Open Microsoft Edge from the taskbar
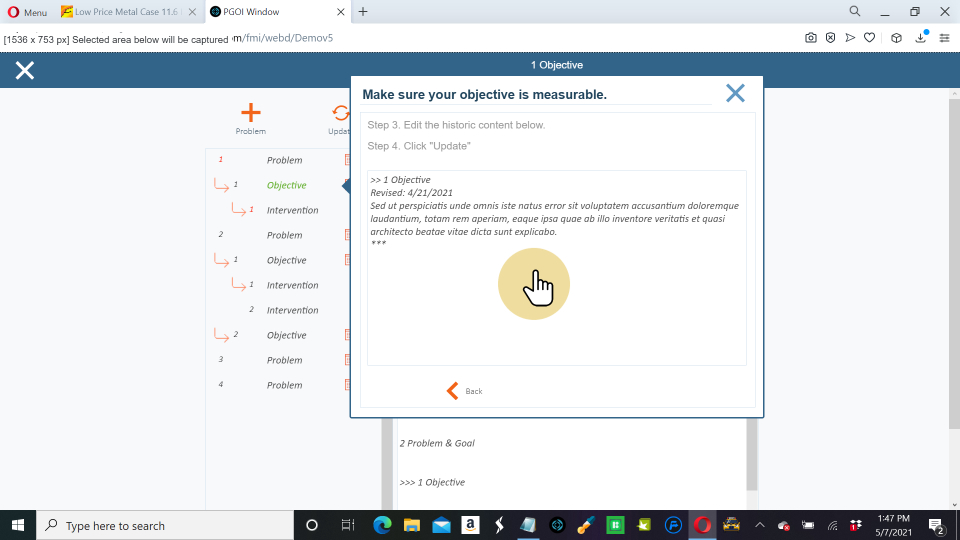The height and width of the screenshot is (540, 960). [x=381, y=525]
